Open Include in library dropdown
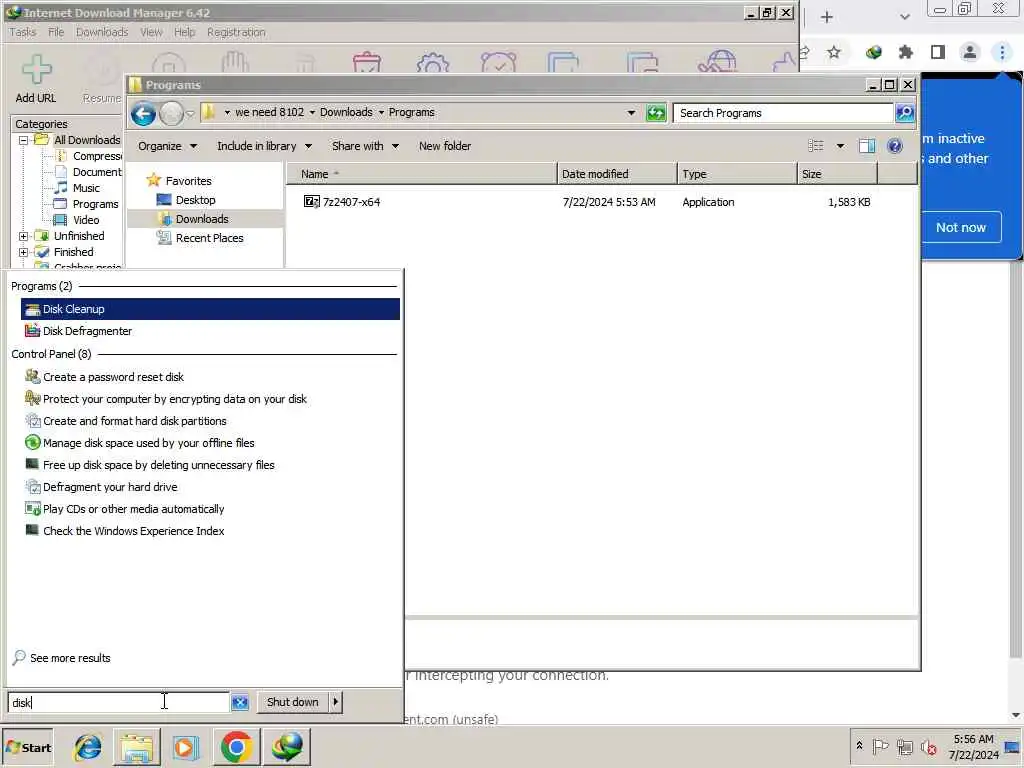The width and height of the screenshot is (1024, 768). point(264,146)
